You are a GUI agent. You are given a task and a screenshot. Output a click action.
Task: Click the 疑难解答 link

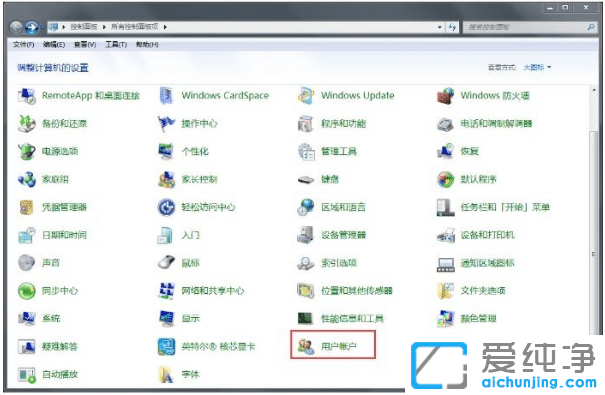60,346
